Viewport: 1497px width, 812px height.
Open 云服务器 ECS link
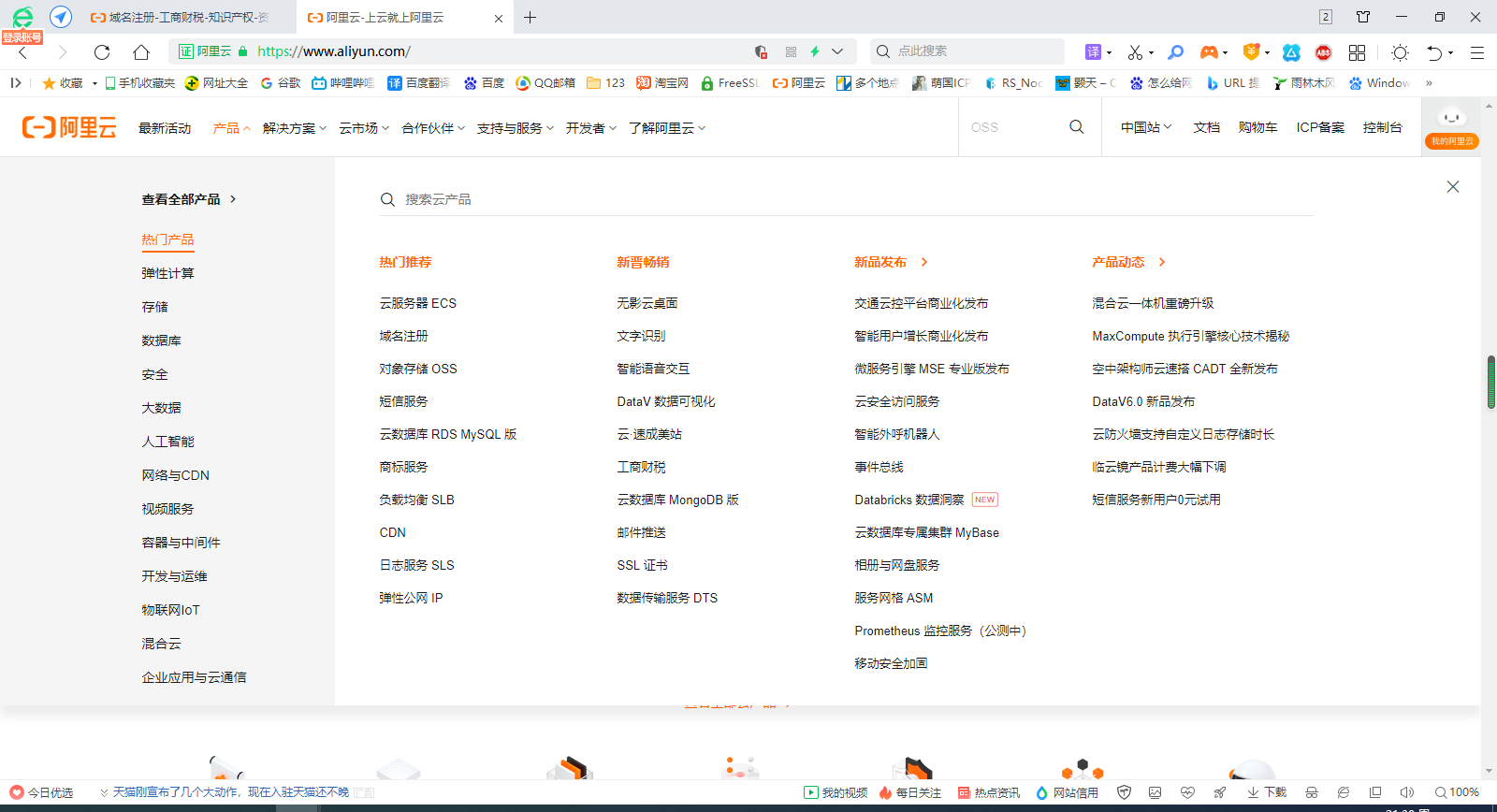(418, 303)
